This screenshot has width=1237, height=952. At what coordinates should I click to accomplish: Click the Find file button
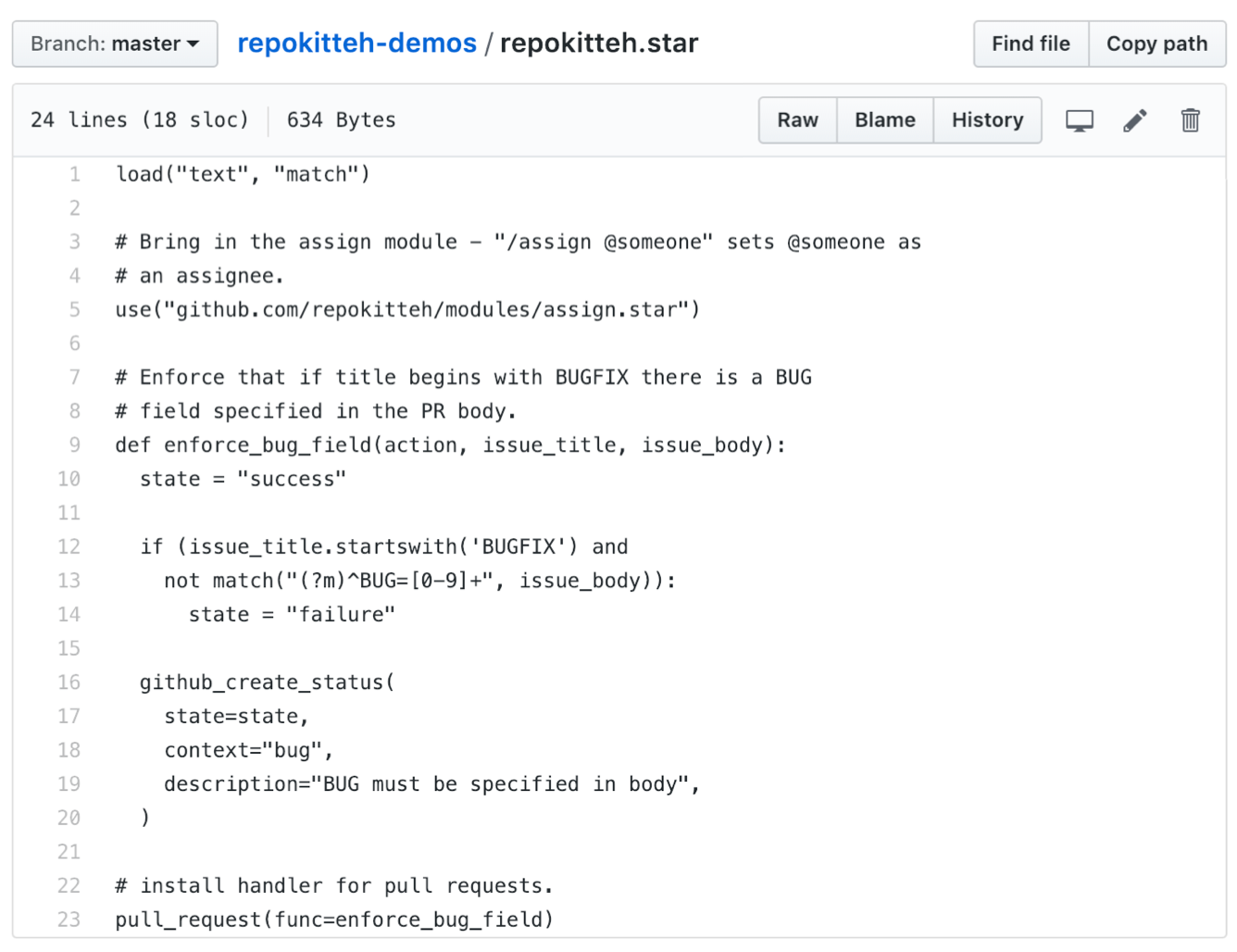(1031, 44)
